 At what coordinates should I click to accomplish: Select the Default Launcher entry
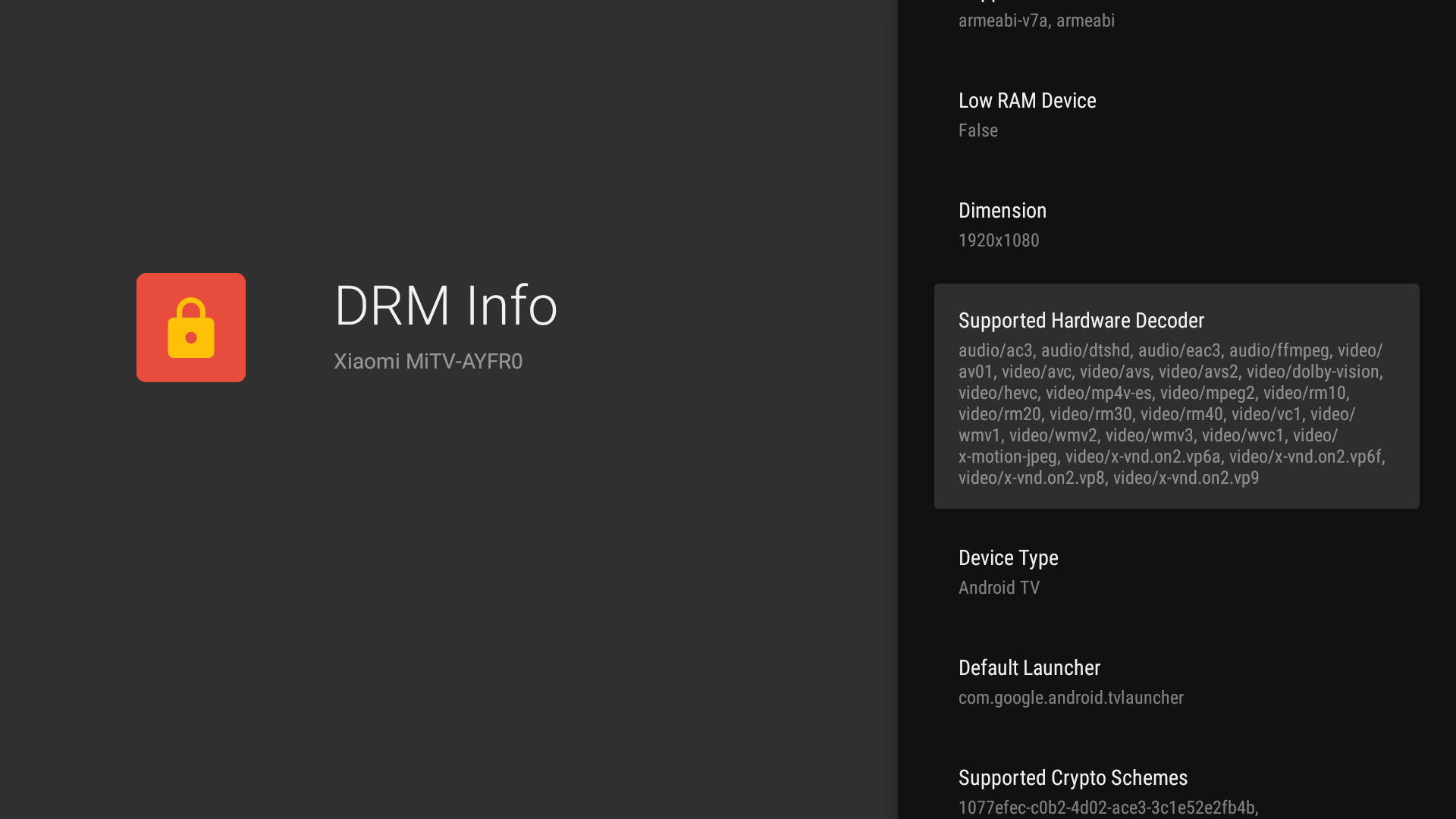(1177, 682)
